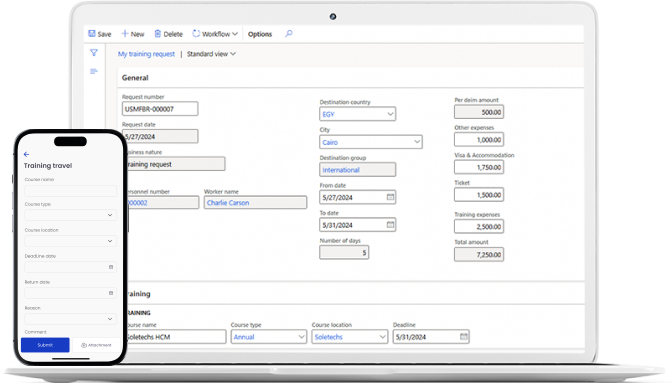
Task: Tap the Submit button on phone
Action: click(x=45, y=345)
